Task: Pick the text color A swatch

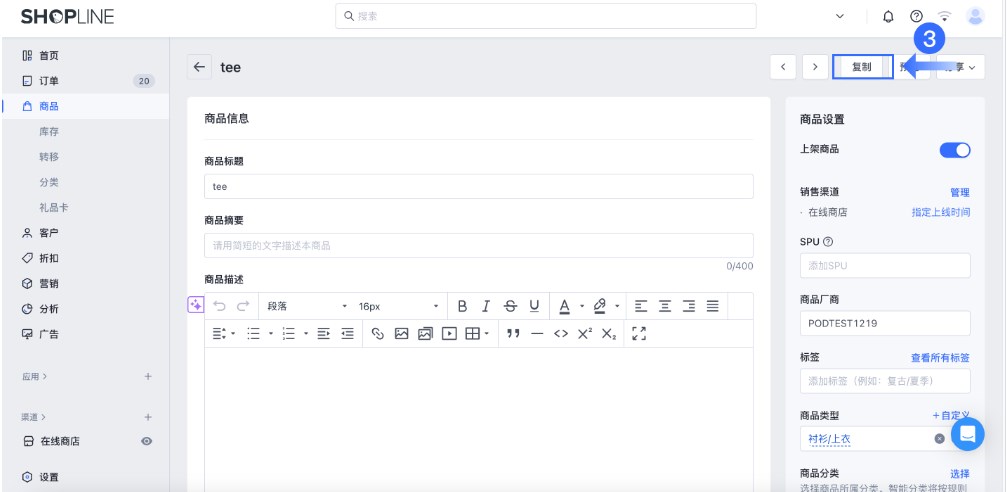Action: (565, 306)
